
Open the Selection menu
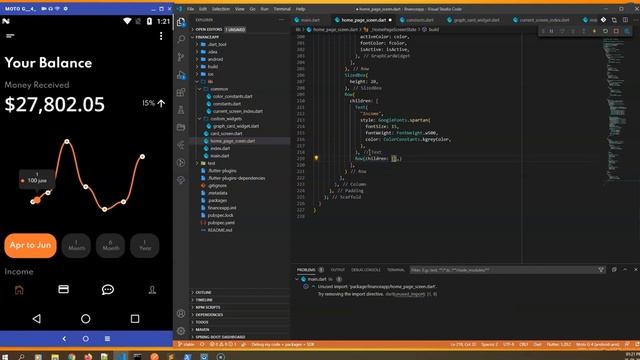click(x=221, y=9)
